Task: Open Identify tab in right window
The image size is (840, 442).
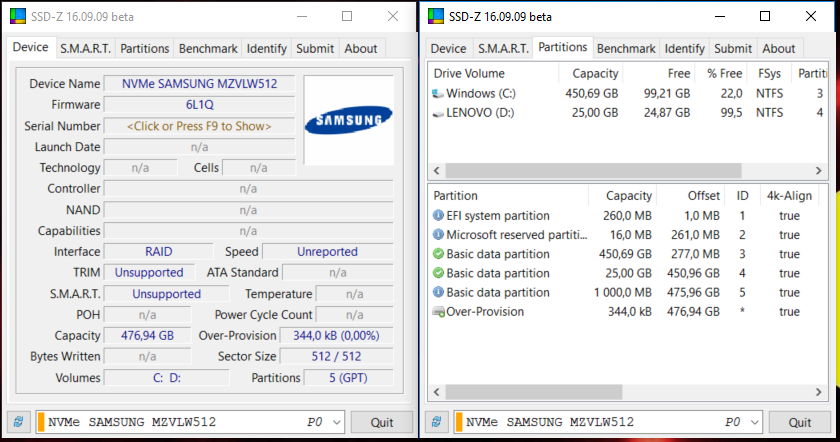Action: click(684, 49)
